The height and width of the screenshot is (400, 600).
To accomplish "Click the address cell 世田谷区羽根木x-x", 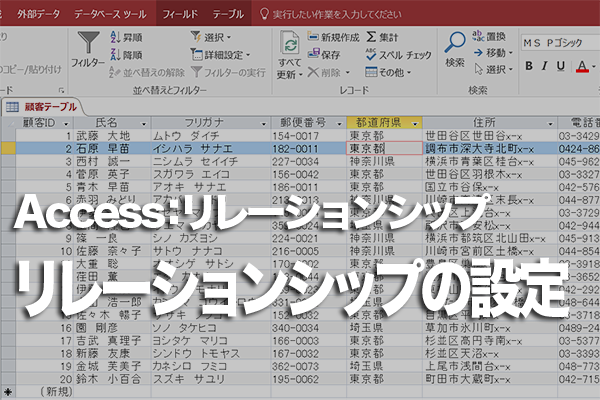I will pyautogui.click(x=490, y=174).
